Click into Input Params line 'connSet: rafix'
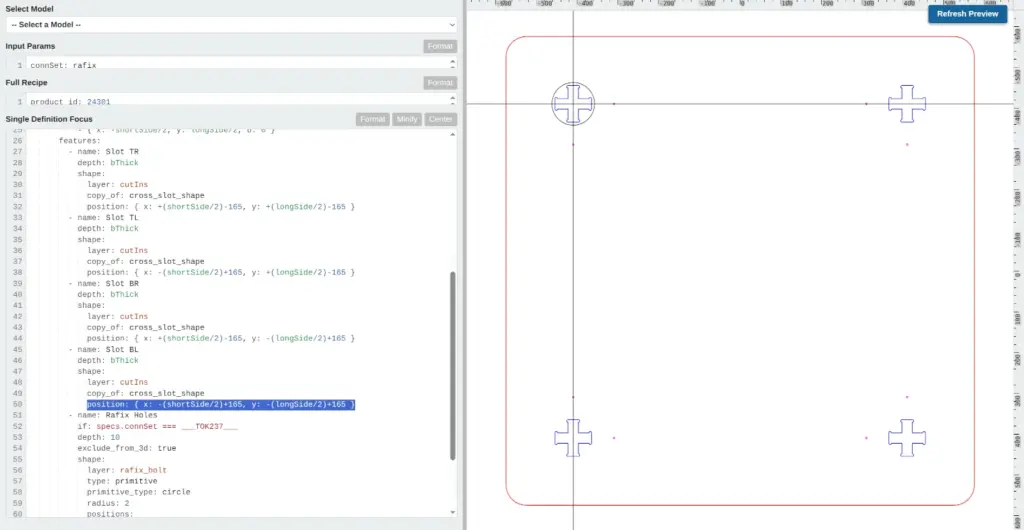 pos(63,65)
